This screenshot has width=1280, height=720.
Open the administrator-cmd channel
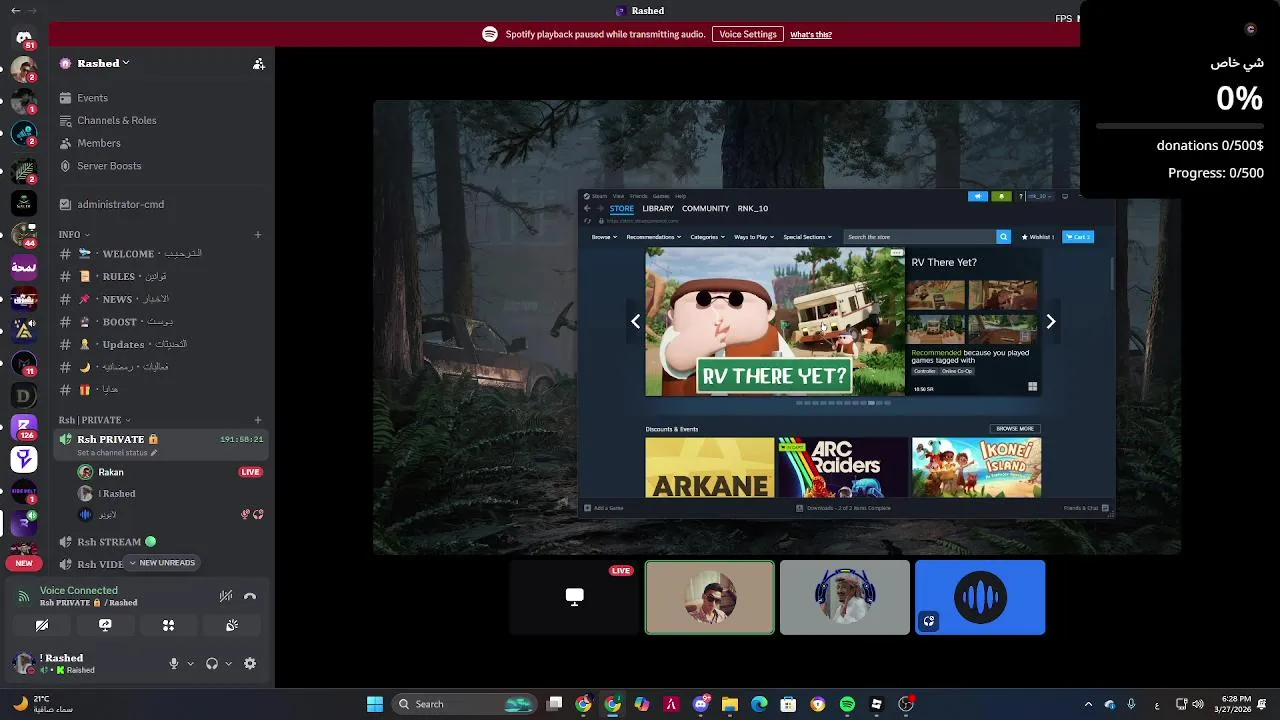(160, 204)
